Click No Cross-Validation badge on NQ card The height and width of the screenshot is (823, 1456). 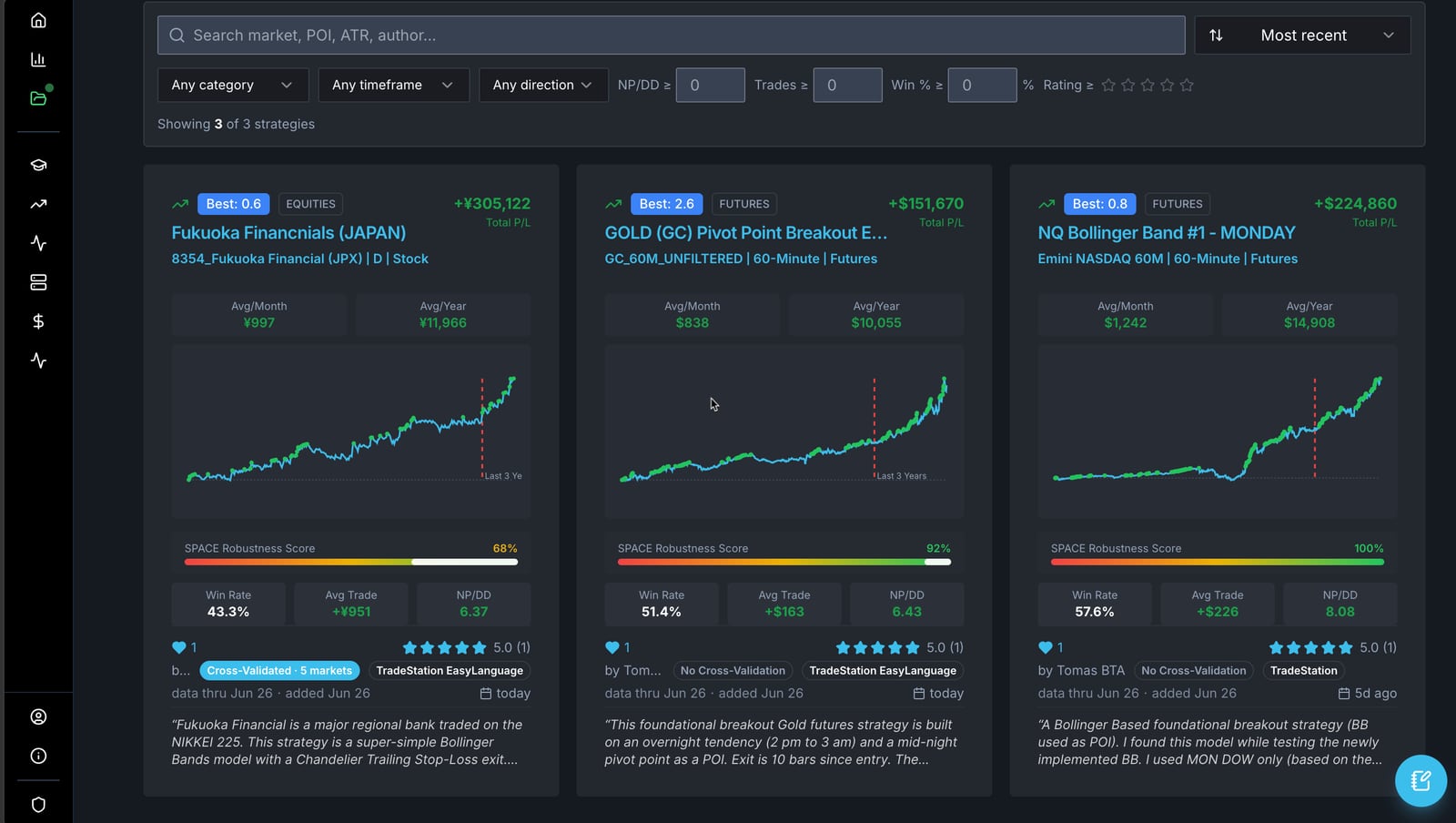[x=1193, y=671]
